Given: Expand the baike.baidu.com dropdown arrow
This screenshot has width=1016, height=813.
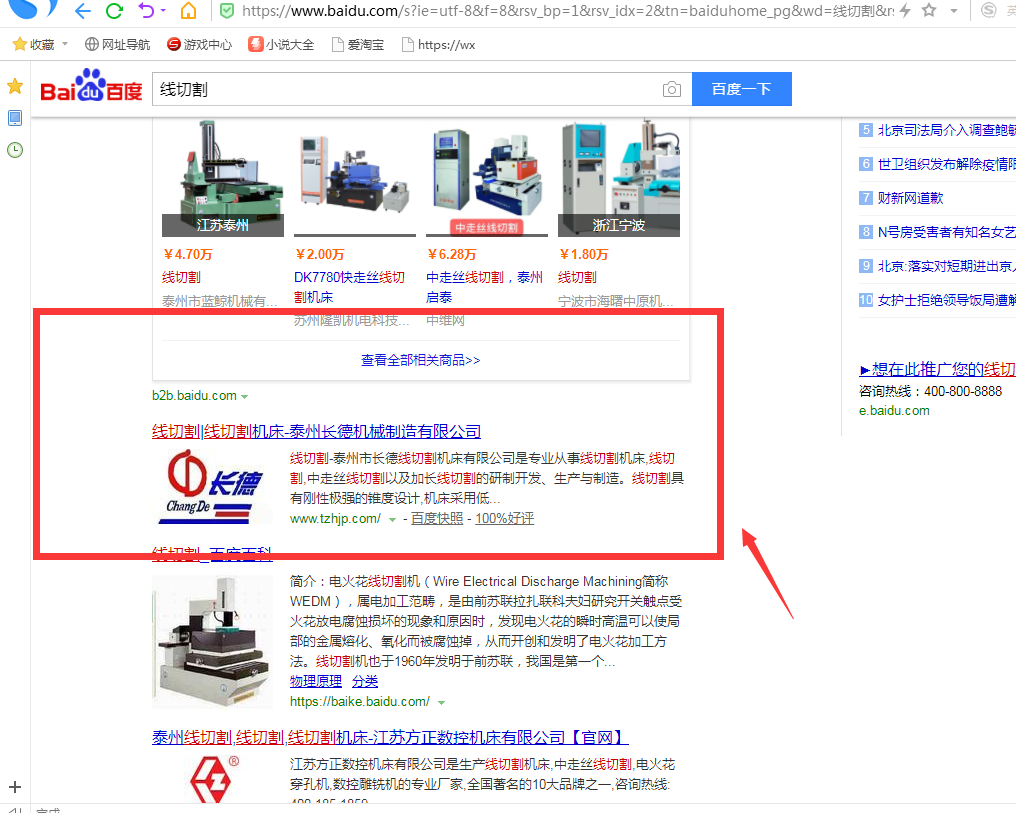Looking at the screenshot, I should click(441, 703).
